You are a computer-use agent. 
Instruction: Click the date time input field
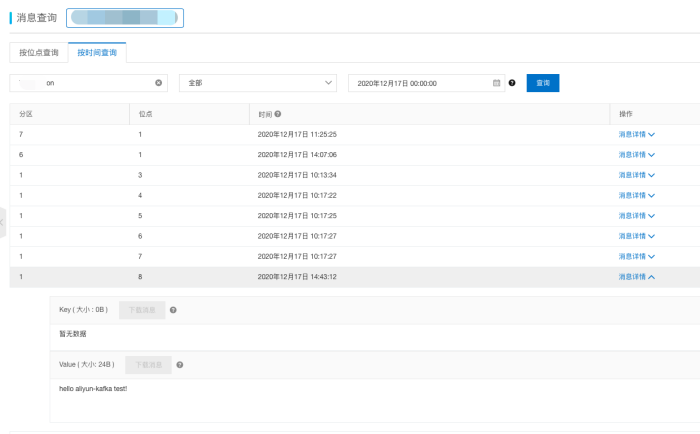420,83
